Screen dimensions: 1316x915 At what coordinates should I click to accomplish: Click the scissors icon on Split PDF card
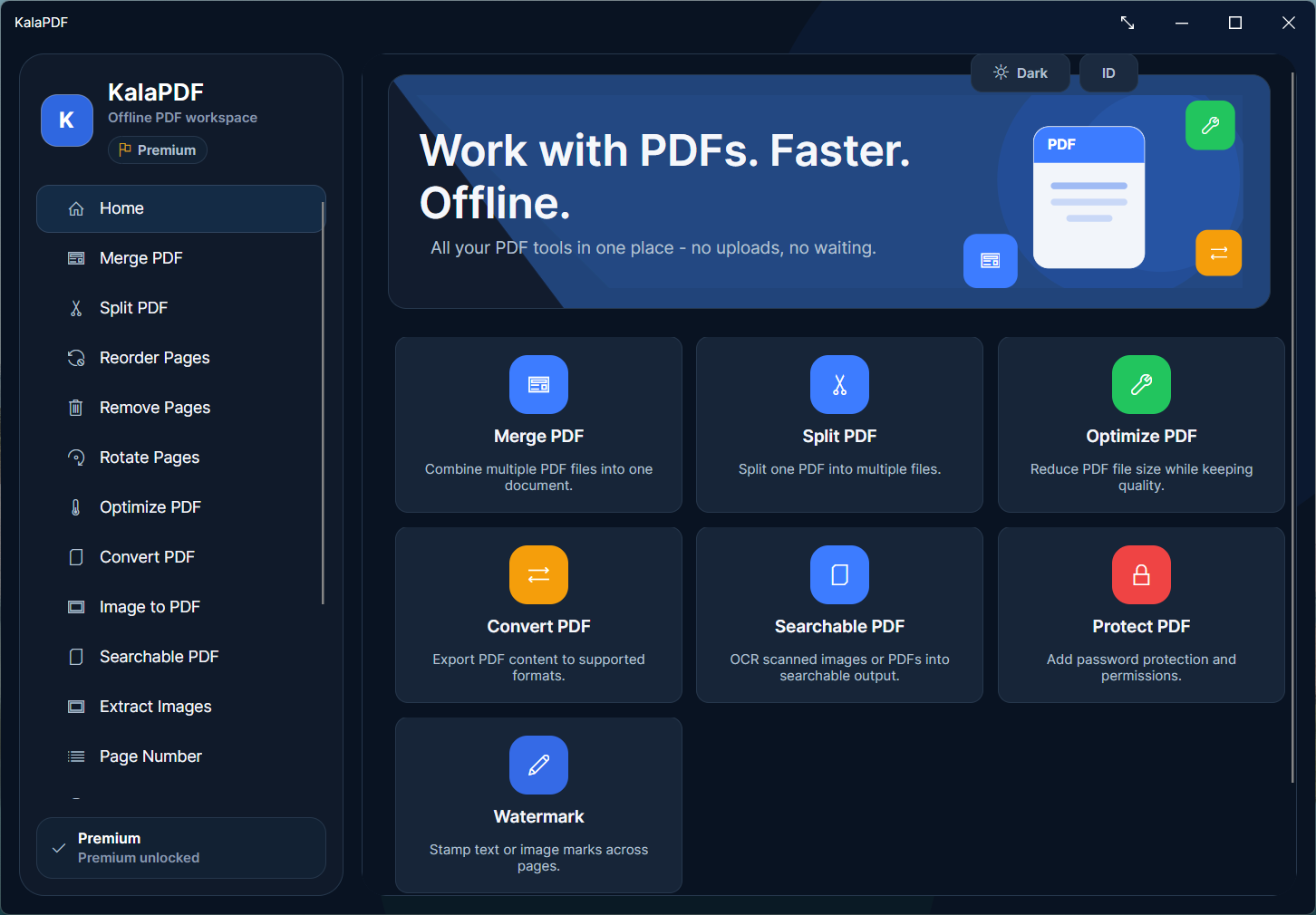pos(839,384)
